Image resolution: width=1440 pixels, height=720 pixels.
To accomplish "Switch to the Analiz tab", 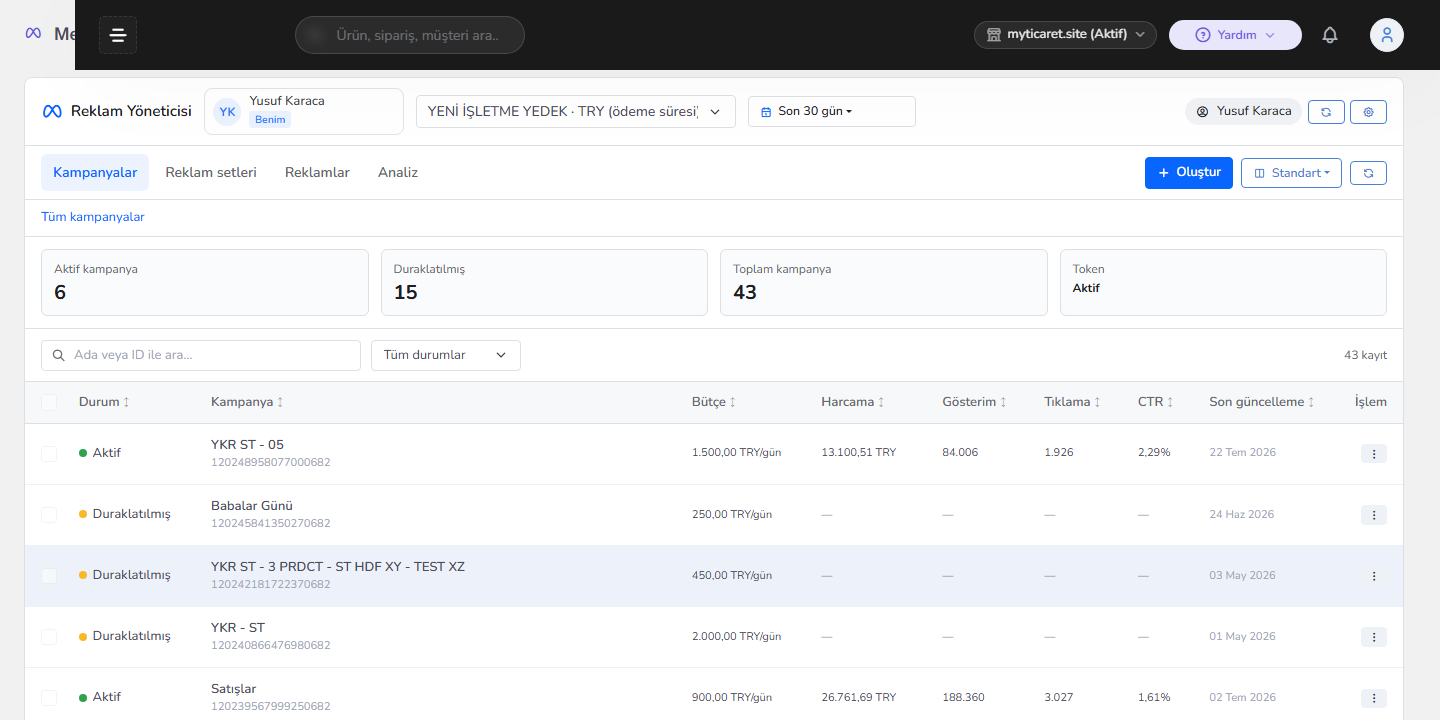I will [x=398, y=172].
